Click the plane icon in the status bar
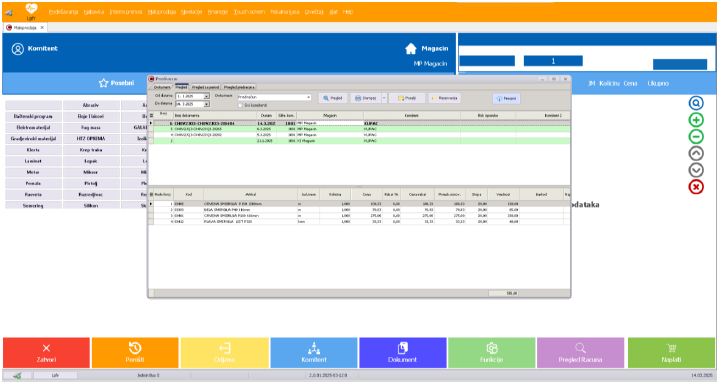718x383 pixels. point(17,376)
